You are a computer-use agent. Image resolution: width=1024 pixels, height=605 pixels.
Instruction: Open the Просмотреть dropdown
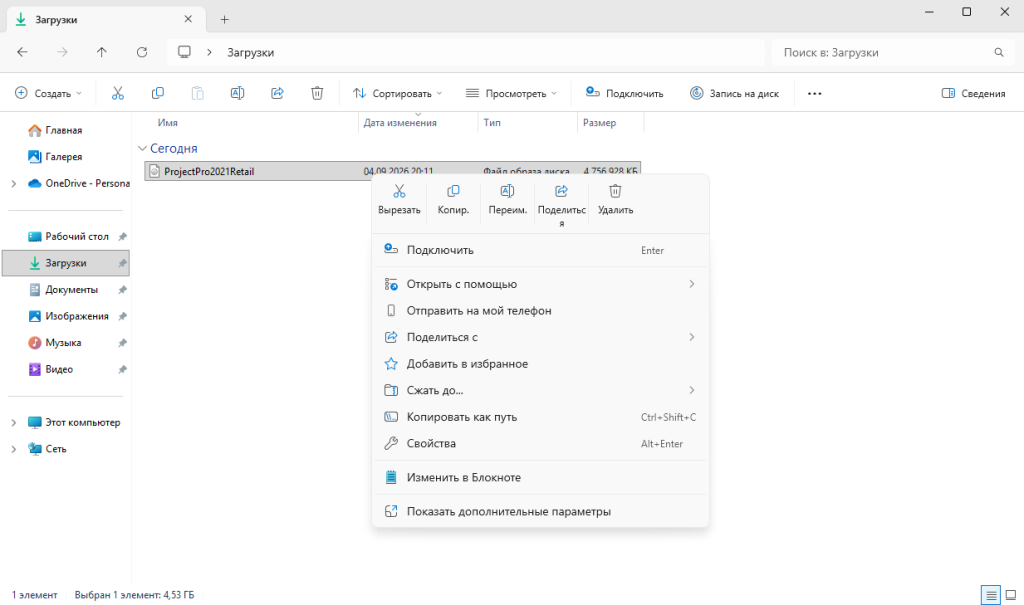[x=512, y=93]
